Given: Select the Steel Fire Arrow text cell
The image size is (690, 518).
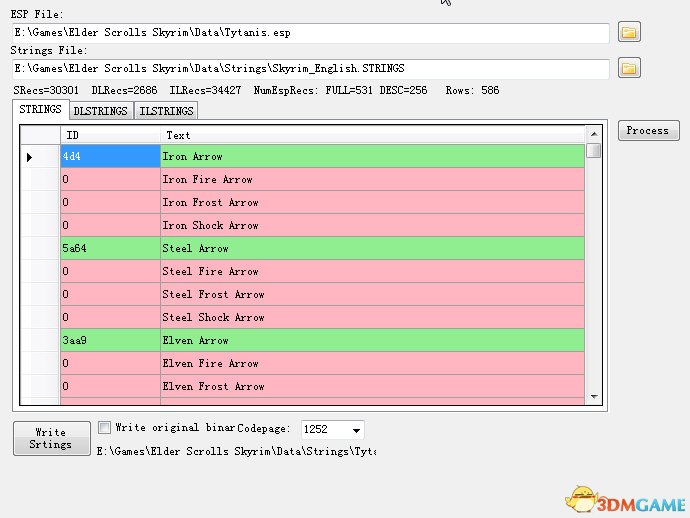Looking at the screenshot, I should pyautogui.click(x=373, y=271).
